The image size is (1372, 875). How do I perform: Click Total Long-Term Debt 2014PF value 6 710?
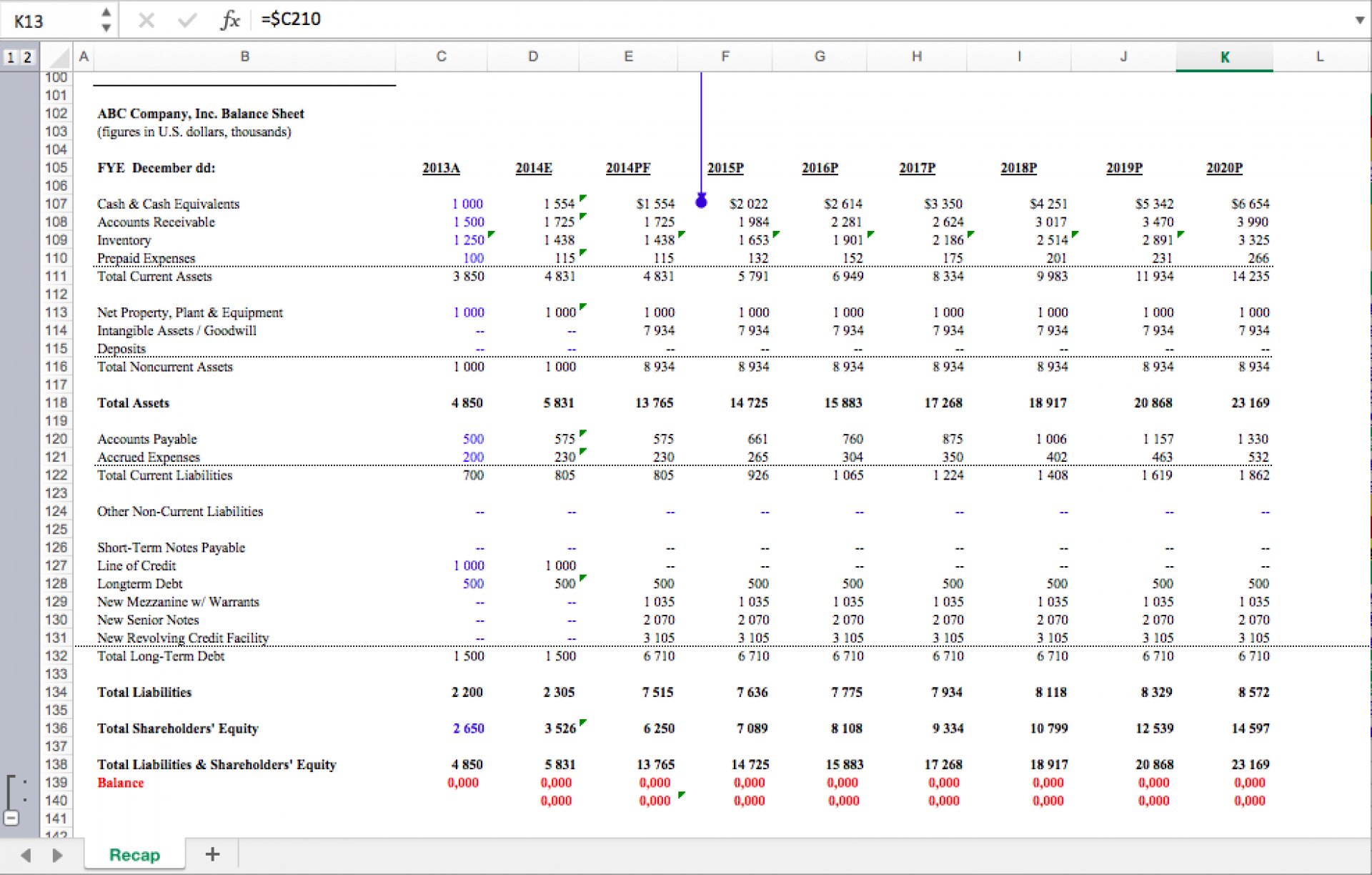(x=658, y=656)
